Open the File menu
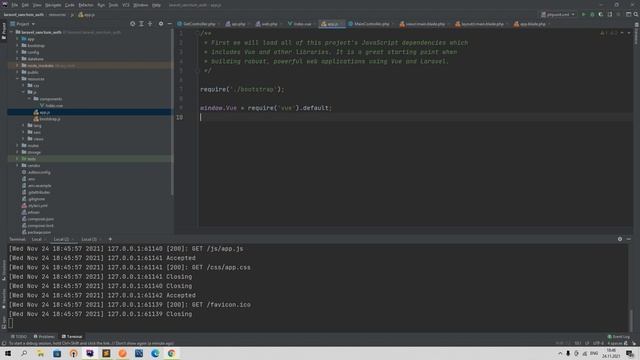640x360 pixels. coord(15,5)
